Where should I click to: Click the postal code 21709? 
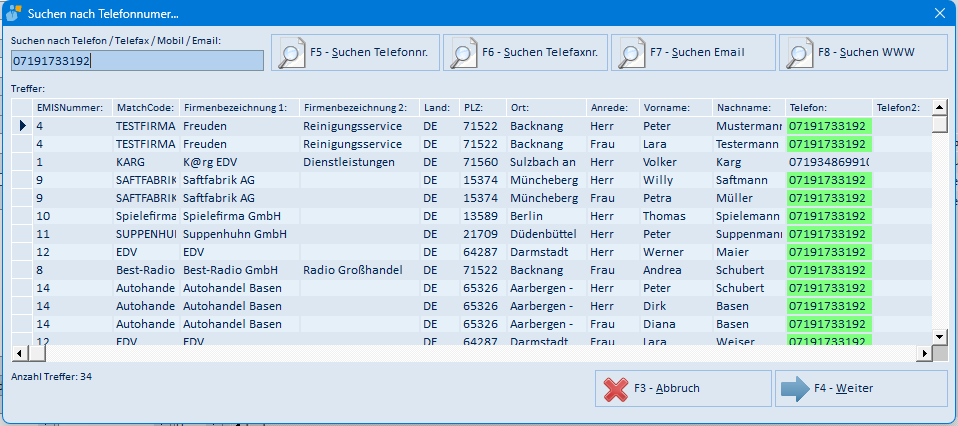[483, 234]
